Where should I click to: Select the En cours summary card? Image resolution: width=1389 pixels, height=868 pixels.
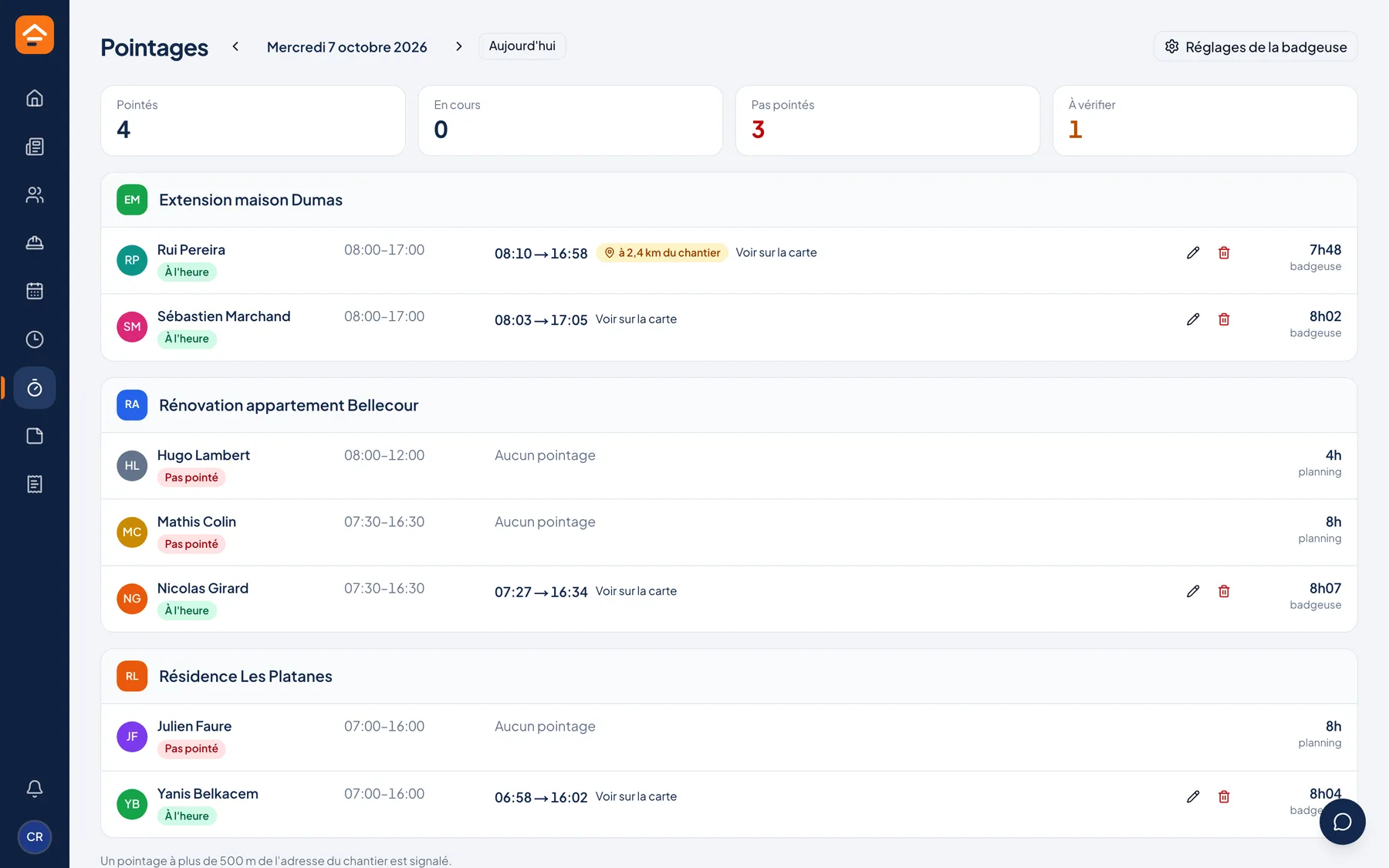tap(570, 120)
